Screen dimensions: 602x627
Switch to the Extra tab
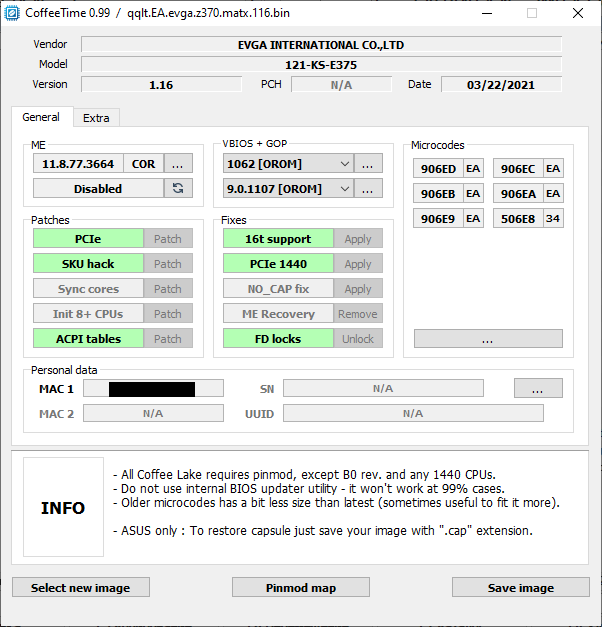pyautogui.click(x=96, y=118)
